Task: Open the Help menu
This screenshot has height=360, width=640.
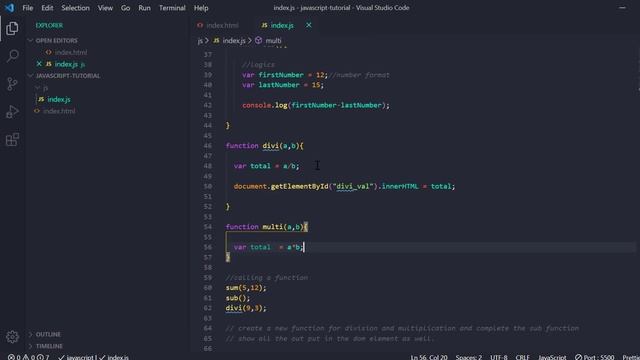Action: click(x=201, y=8)
